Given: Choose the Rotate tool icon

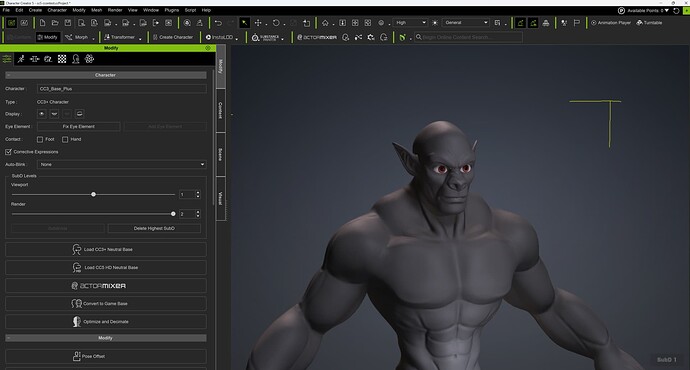Looking at the screenshot, I should (x=276, y=22).
